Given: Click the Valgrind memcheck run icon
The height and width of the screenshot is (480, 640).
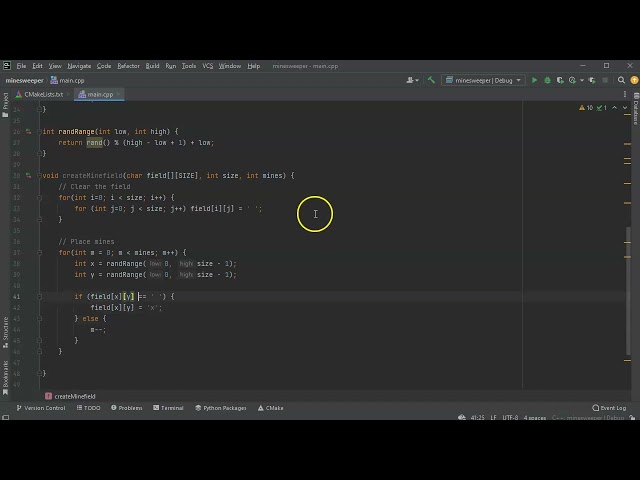Looking at the screenshot, I should [592, 80].
